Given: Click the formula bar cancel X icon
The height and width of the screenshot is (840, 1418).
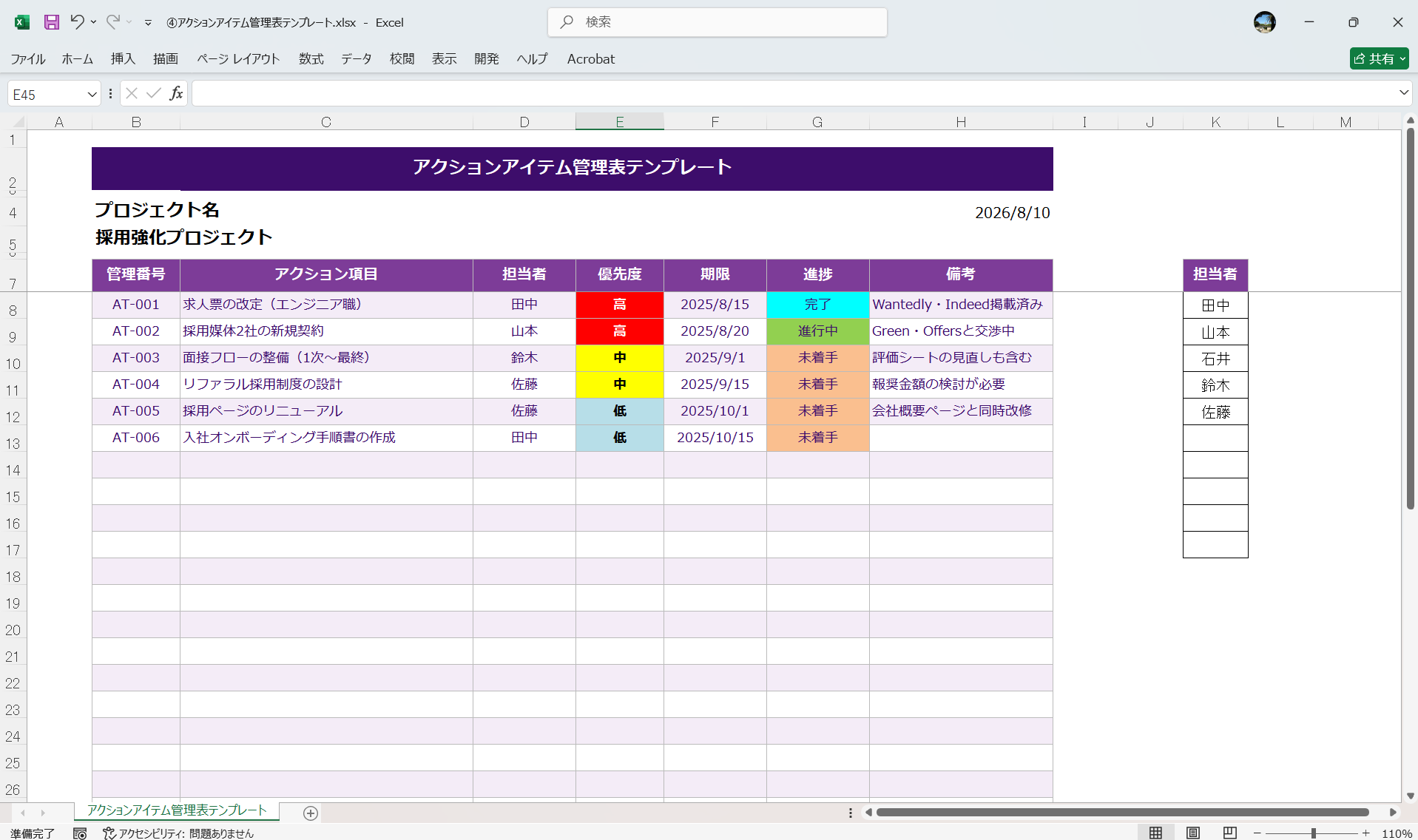Looking at the screenshot, I should click(x=132, y=93).
